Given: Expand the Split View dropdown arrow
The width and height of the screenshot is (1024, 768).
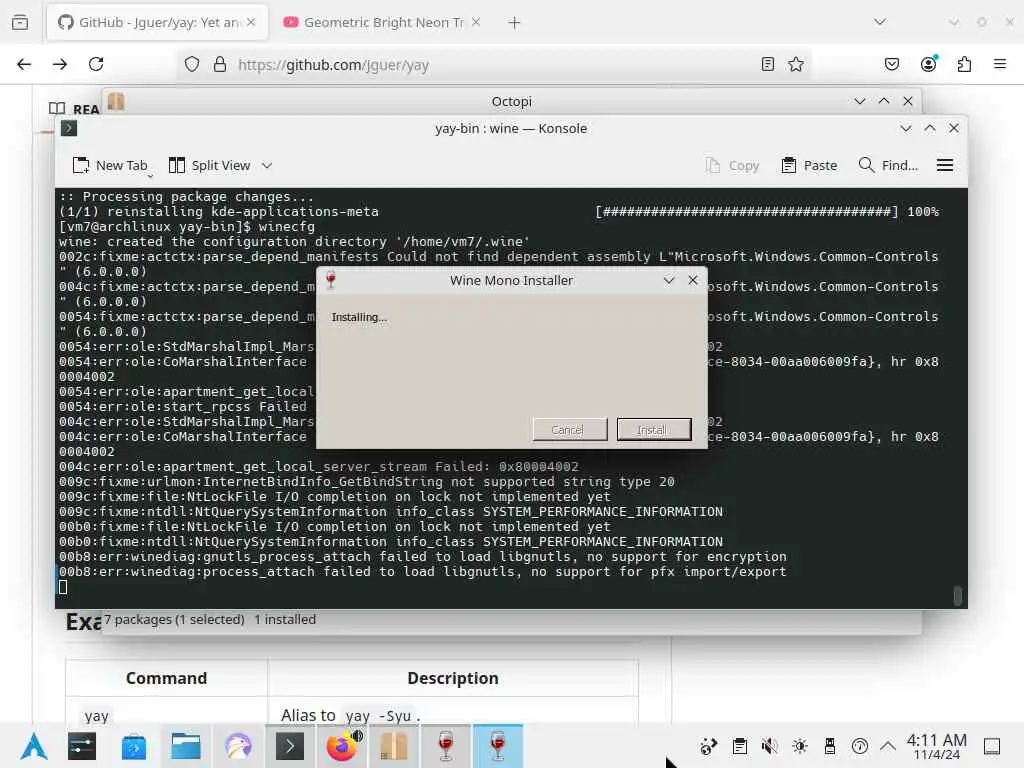Looking at the screenshot, I should [267, 165].
